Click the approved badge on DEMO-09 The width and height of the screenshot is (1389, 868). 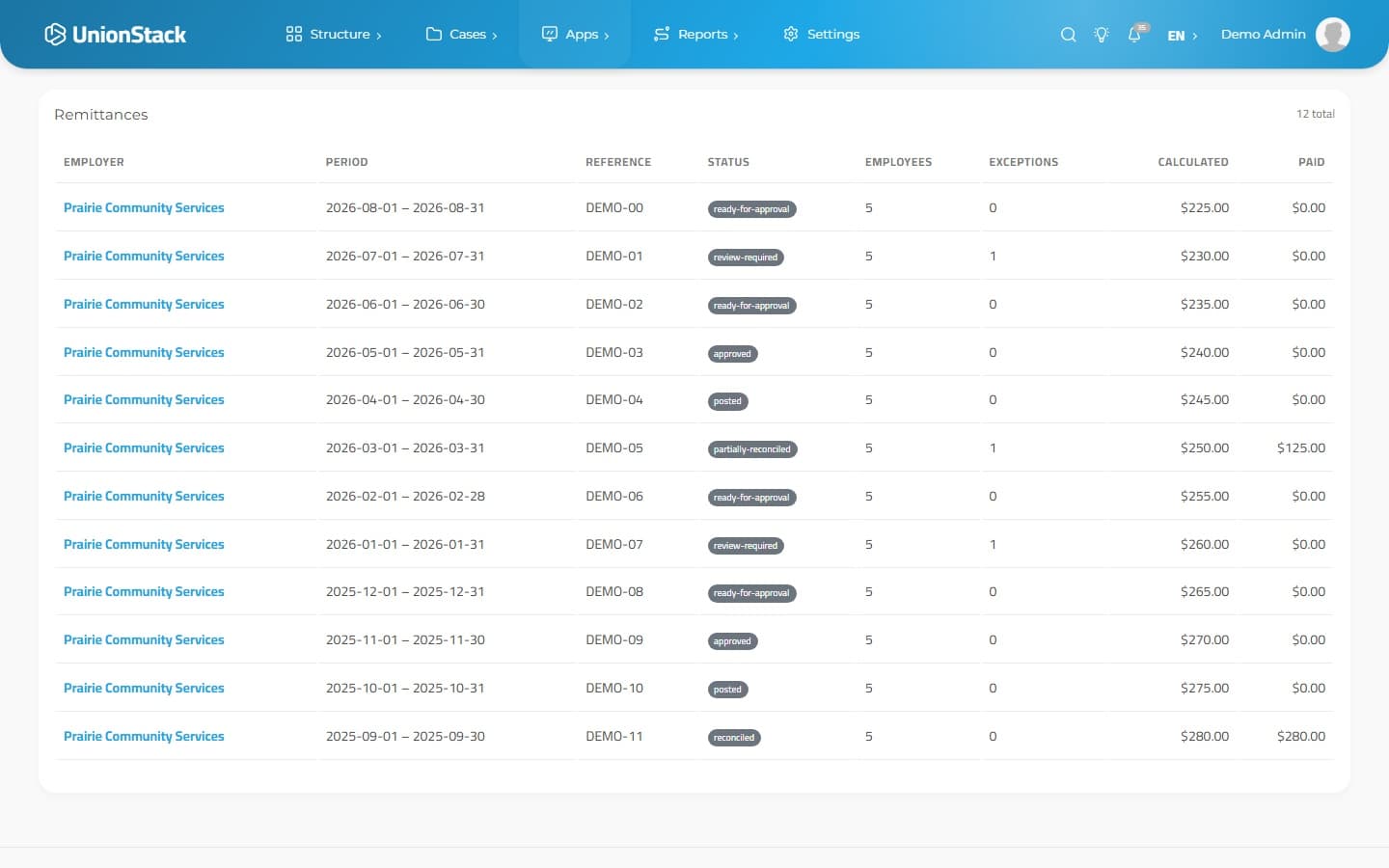pos(732,641)
